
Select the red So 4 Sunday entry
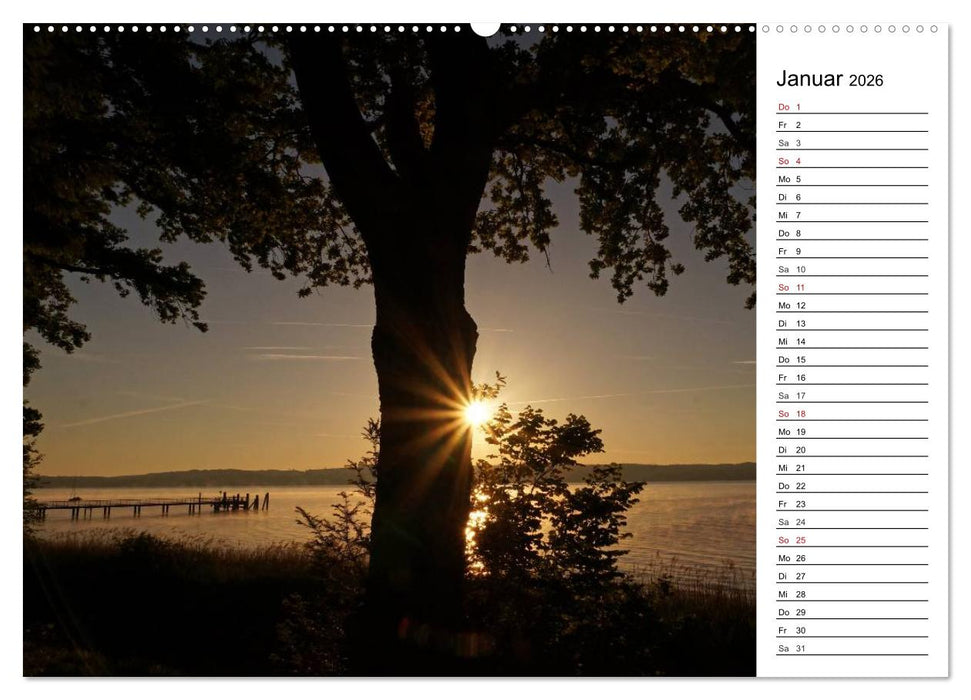pyautogui.click(x=850, y=161)
